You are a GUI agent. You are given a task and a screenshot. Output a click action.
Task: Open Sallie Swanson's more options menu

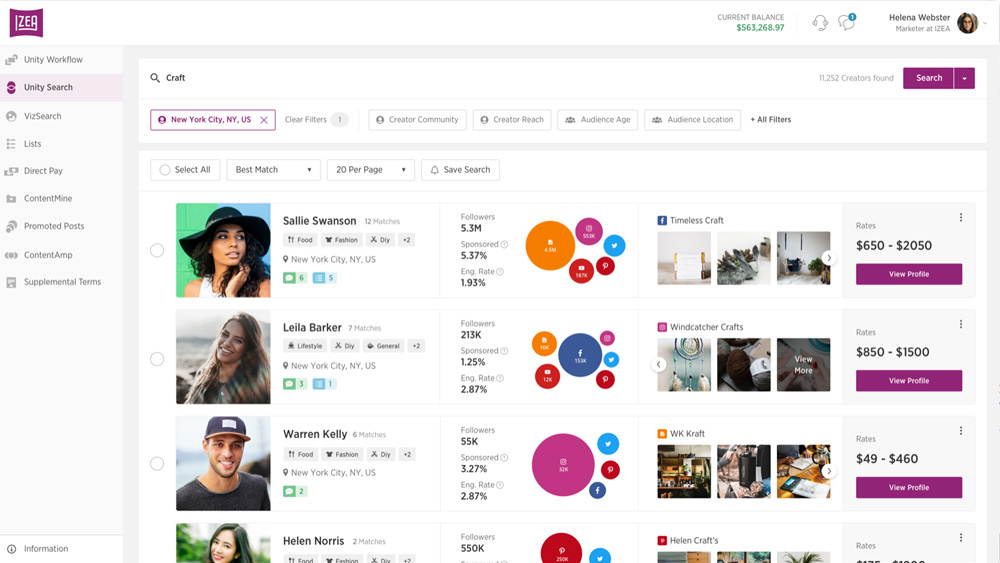[x=961, y=217]
